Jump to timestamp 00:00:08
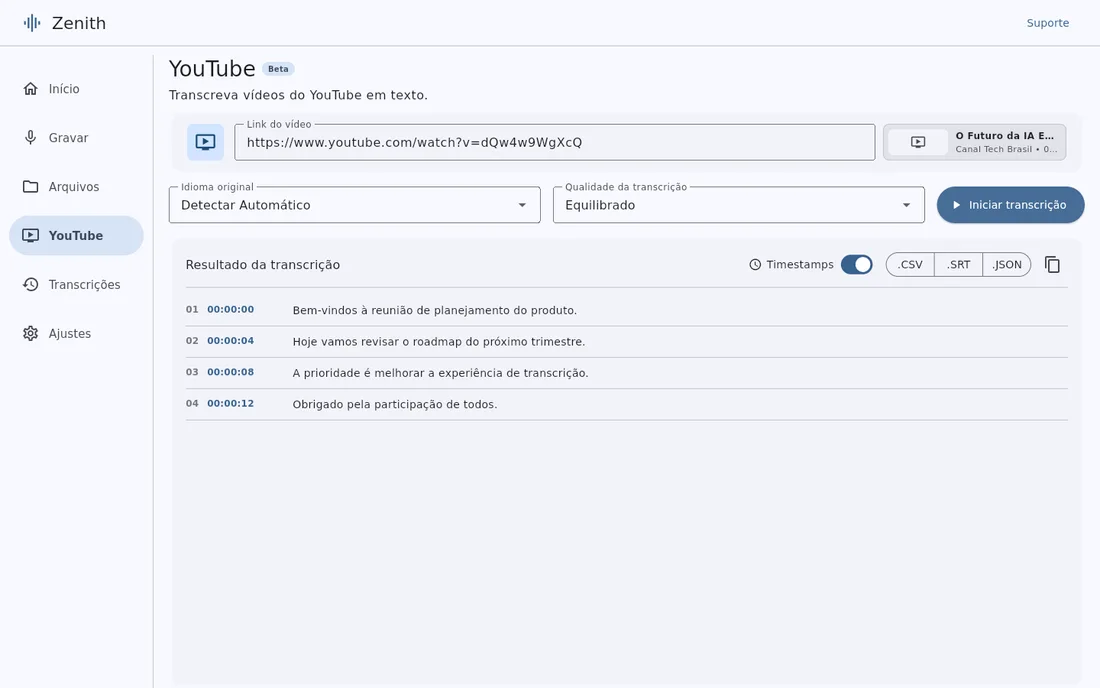Viewport: 1100px width, 688px height. coord(230,372)
